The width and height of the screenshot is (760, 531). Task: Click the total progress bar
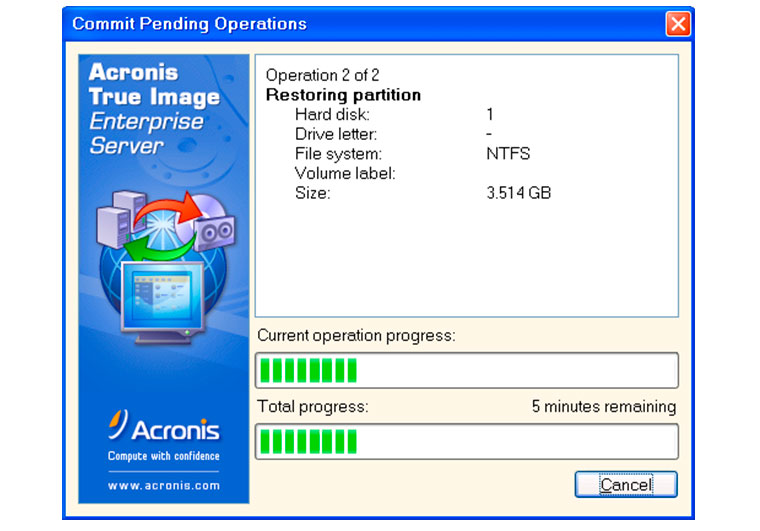[467, 441]
